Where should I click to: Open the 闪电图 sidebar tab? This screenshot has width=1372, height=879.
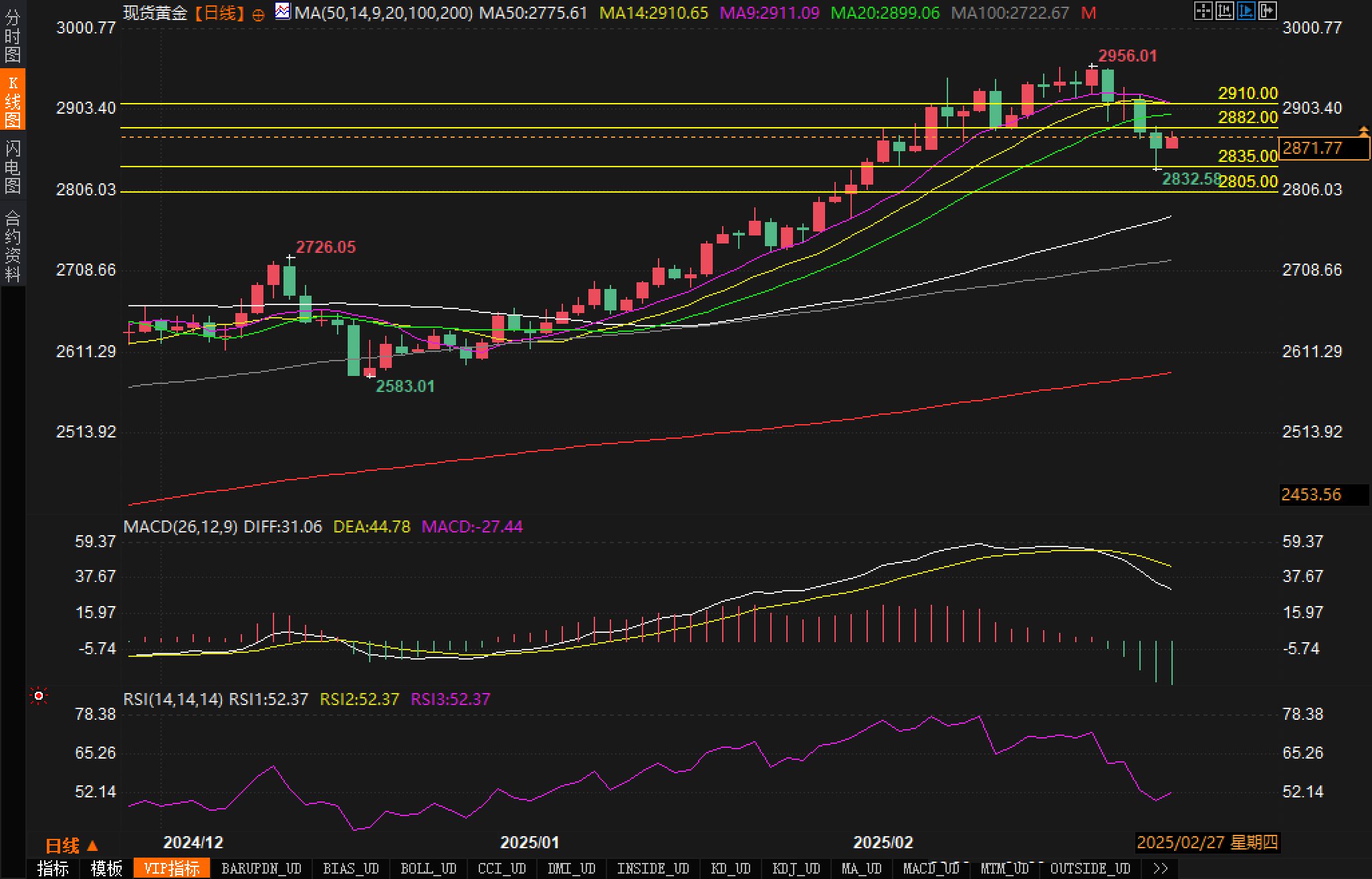[13, 167]
